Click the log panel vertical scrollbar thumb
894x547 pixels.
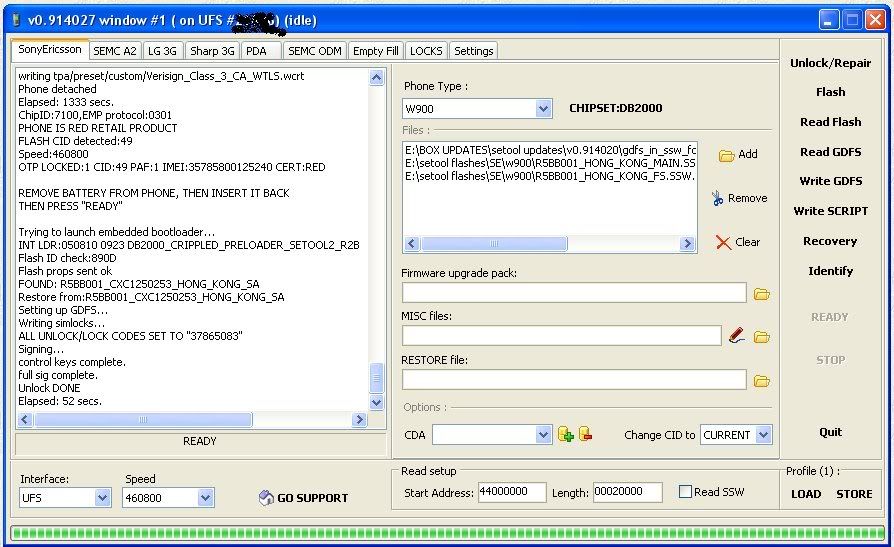click(x=376, y=378)
